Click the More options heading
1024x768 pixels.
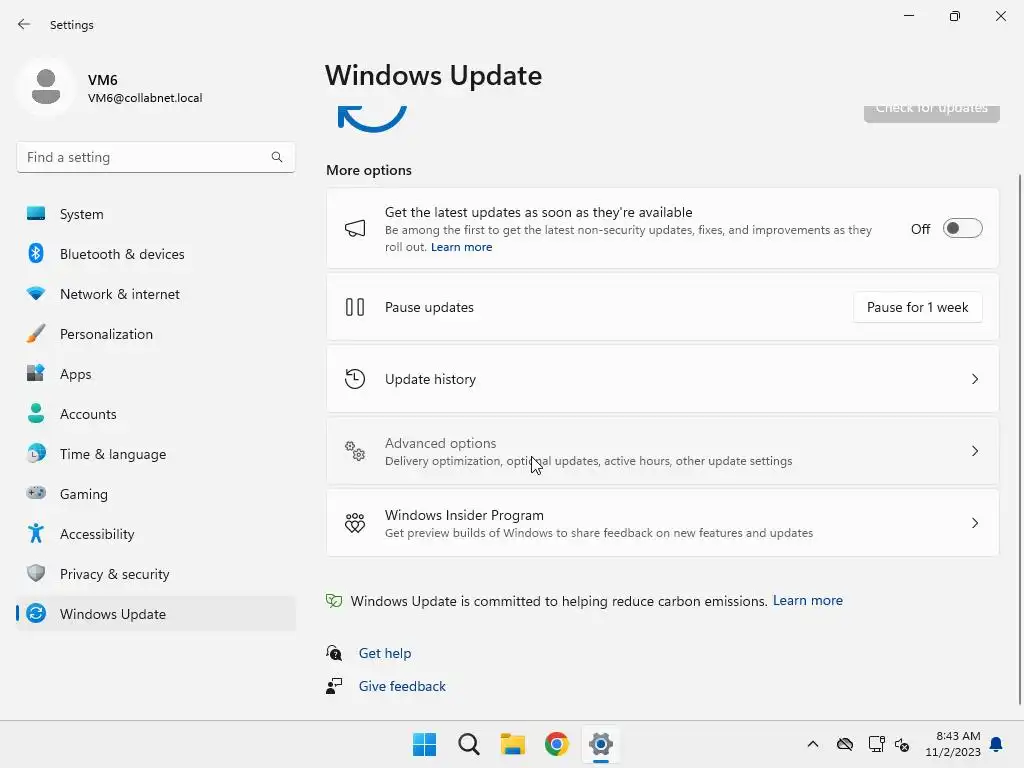pos(369,170)
